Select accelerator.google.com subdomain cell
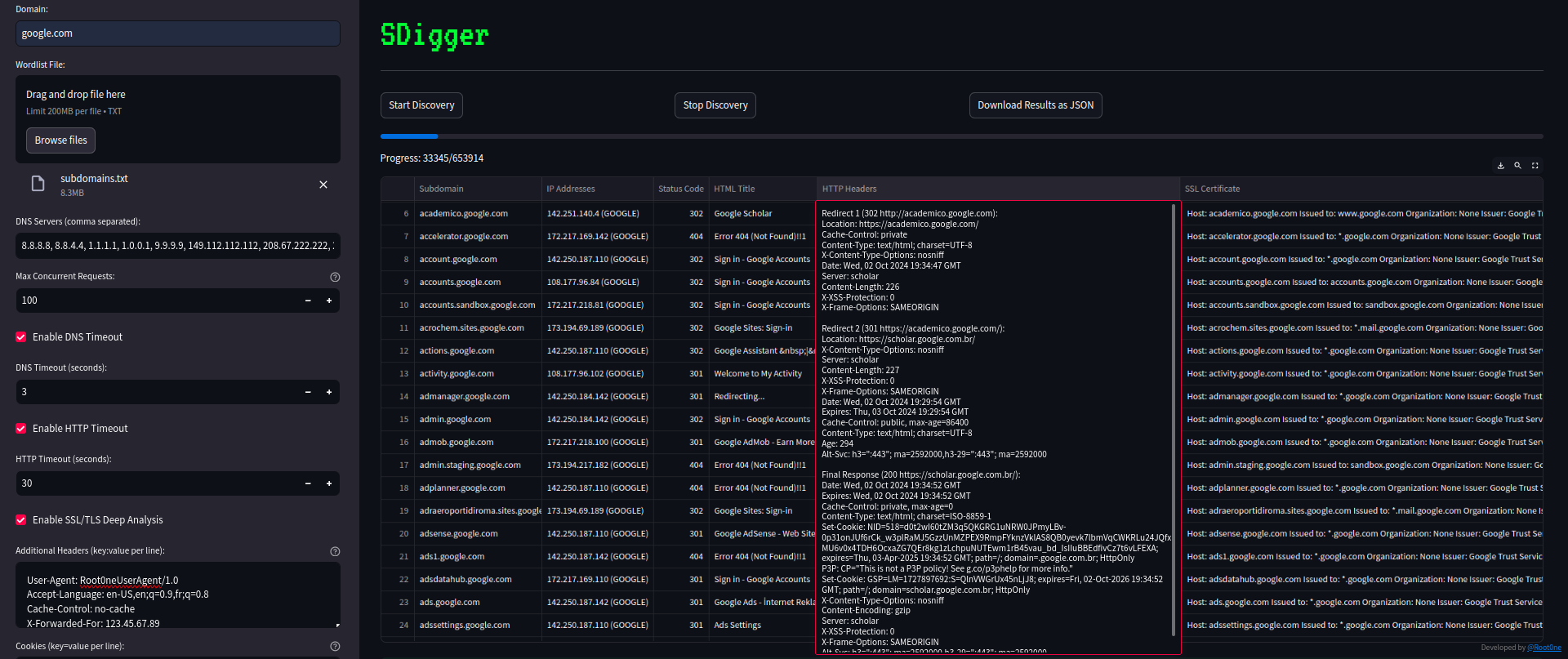This screenshot has width=1568, height=659. (x=478, y=236)
